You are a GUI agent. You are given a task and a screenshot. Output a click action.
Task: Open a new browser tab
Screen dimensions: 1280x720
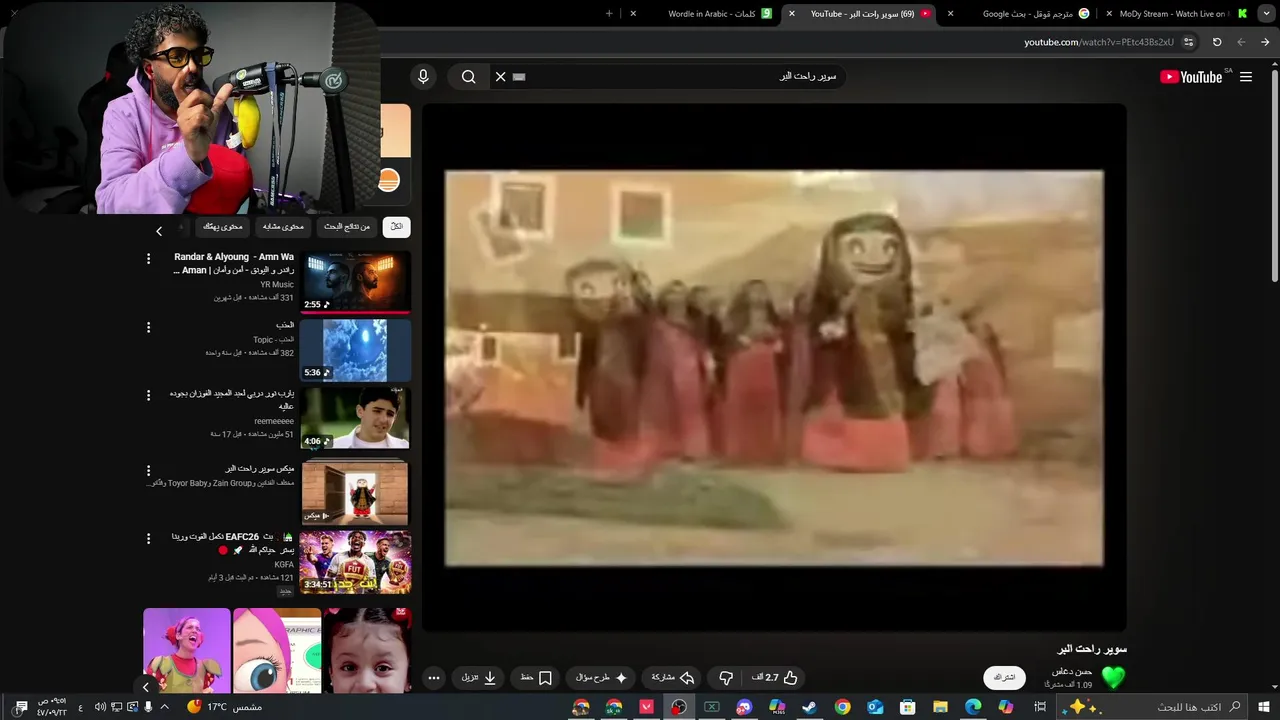(x=609, y=14)
